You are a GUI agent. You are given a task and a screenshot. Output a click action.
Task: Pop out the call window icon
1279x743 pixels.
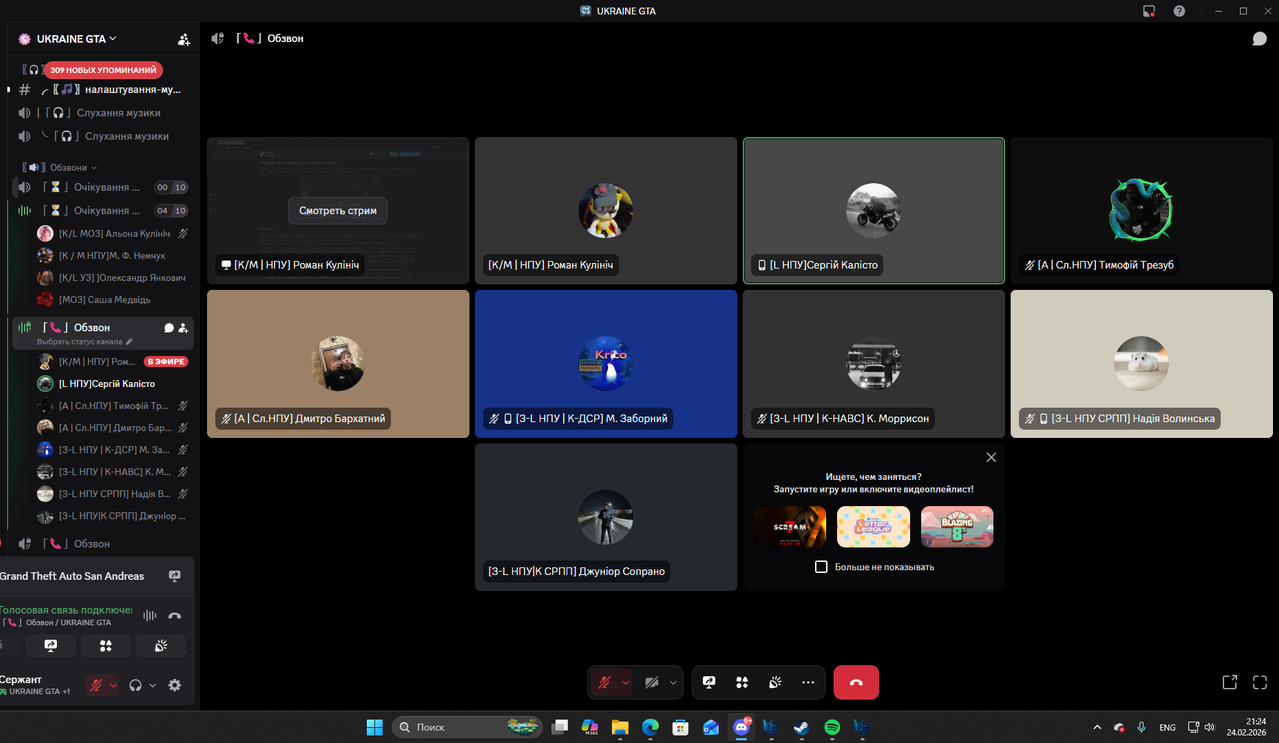pos(1230,682)
